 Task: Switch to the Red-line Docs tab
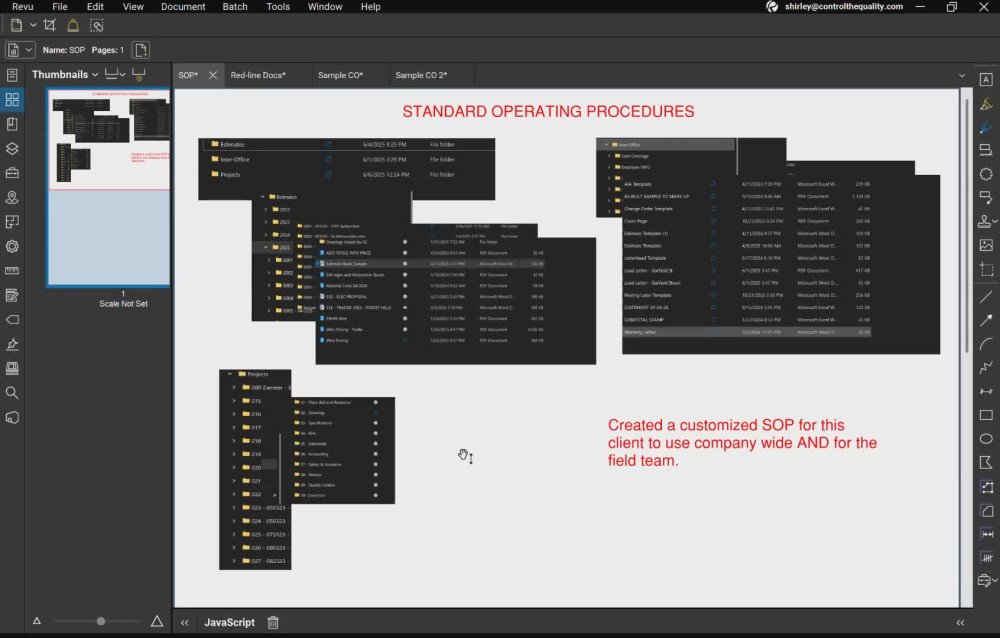[258, 75]
